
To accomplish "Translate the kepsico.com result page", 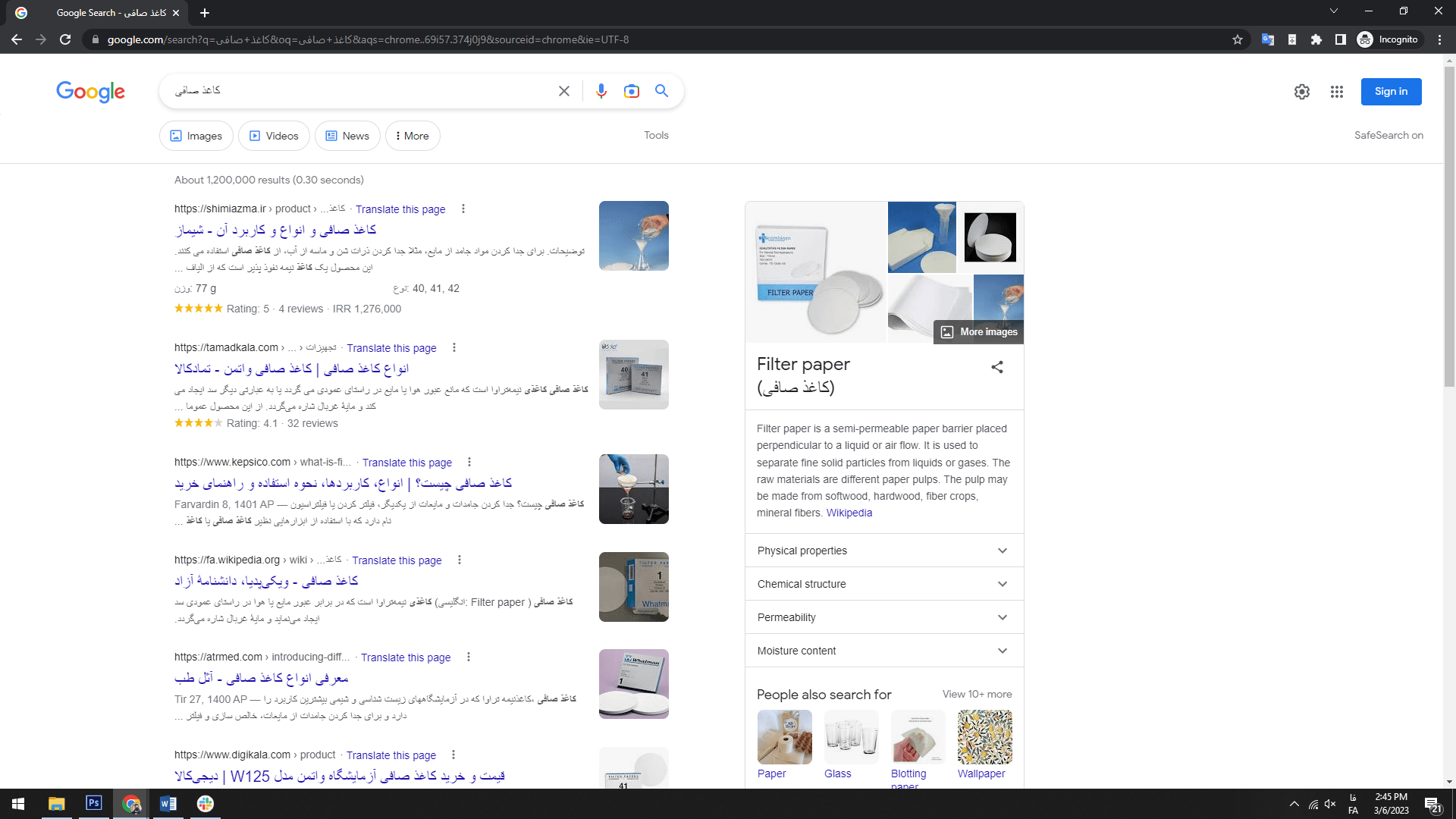I will pyautogui.click(x=407, y=463).
